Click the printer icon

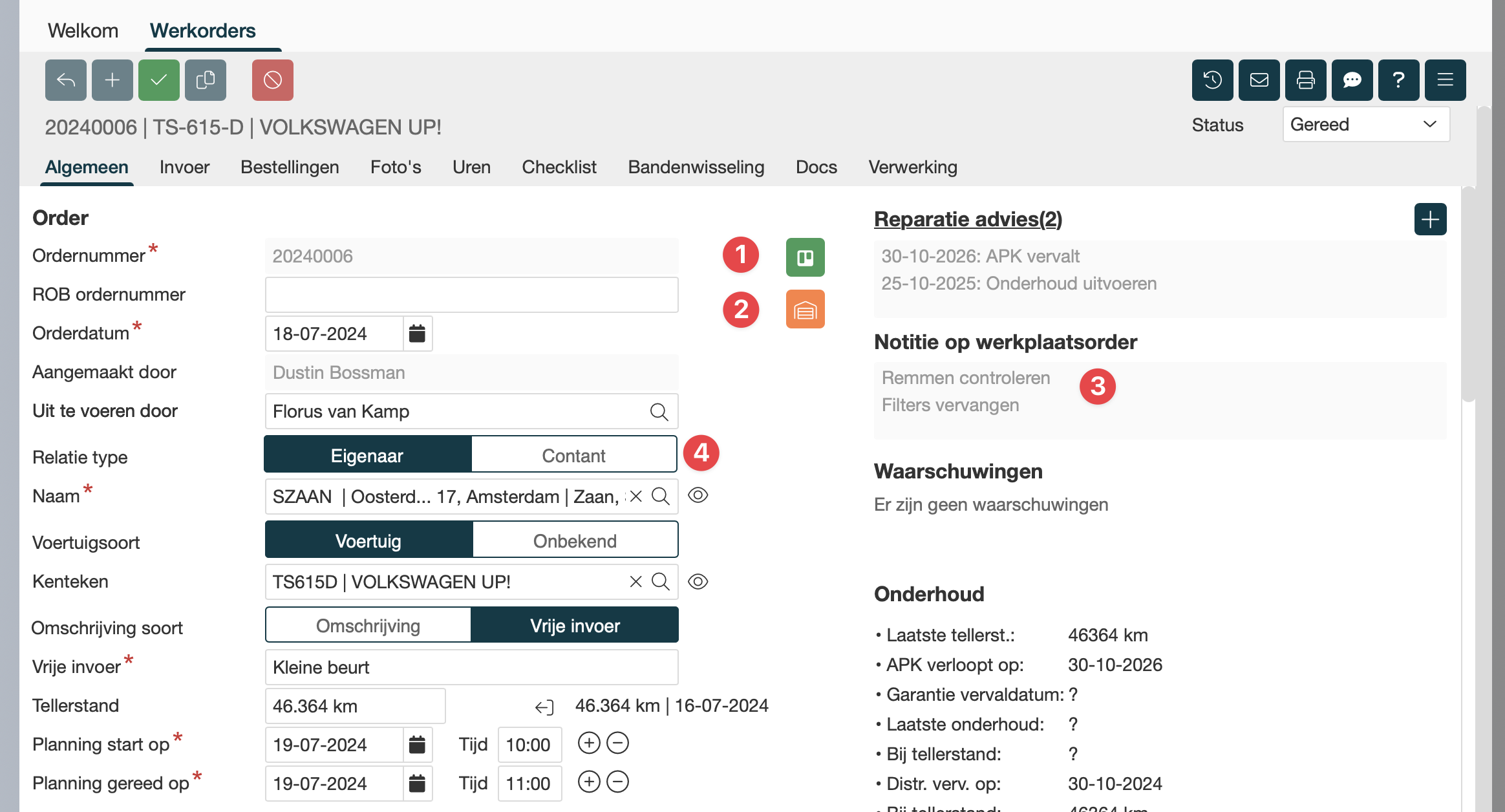(1305, 80)
